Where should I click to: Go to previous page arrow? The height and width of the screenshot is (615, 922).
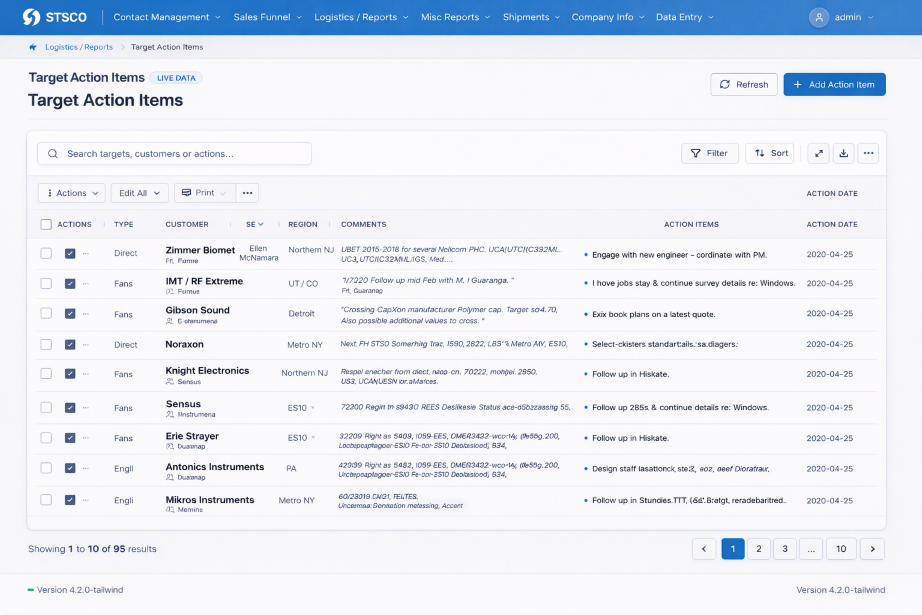(704, 549)
